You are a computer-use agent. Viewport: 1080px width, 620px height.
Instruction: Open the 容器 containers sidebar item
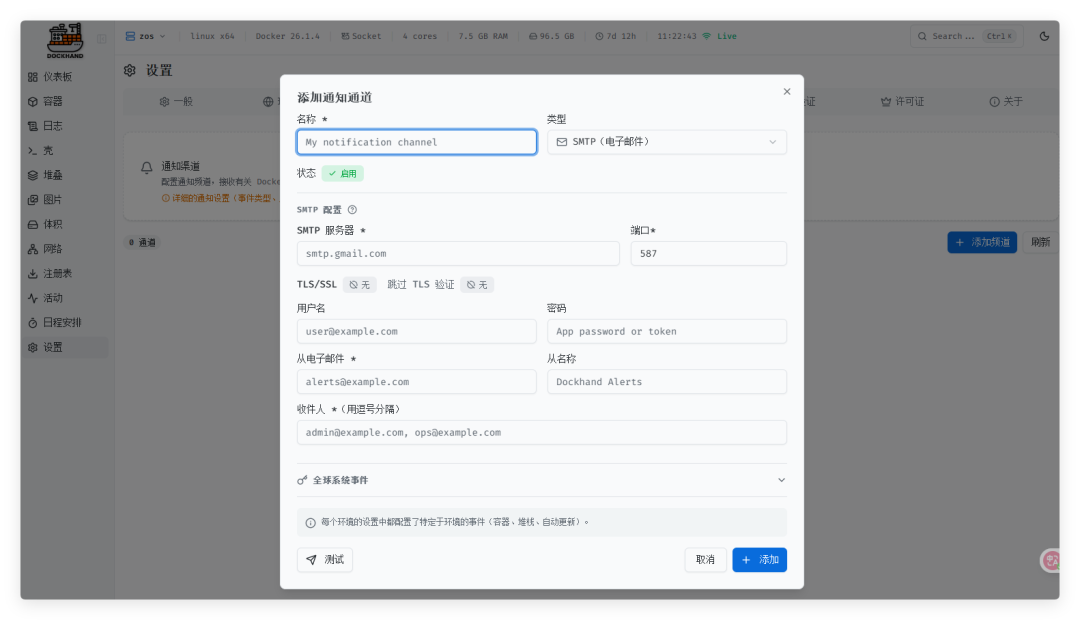[x=65, y=101]
